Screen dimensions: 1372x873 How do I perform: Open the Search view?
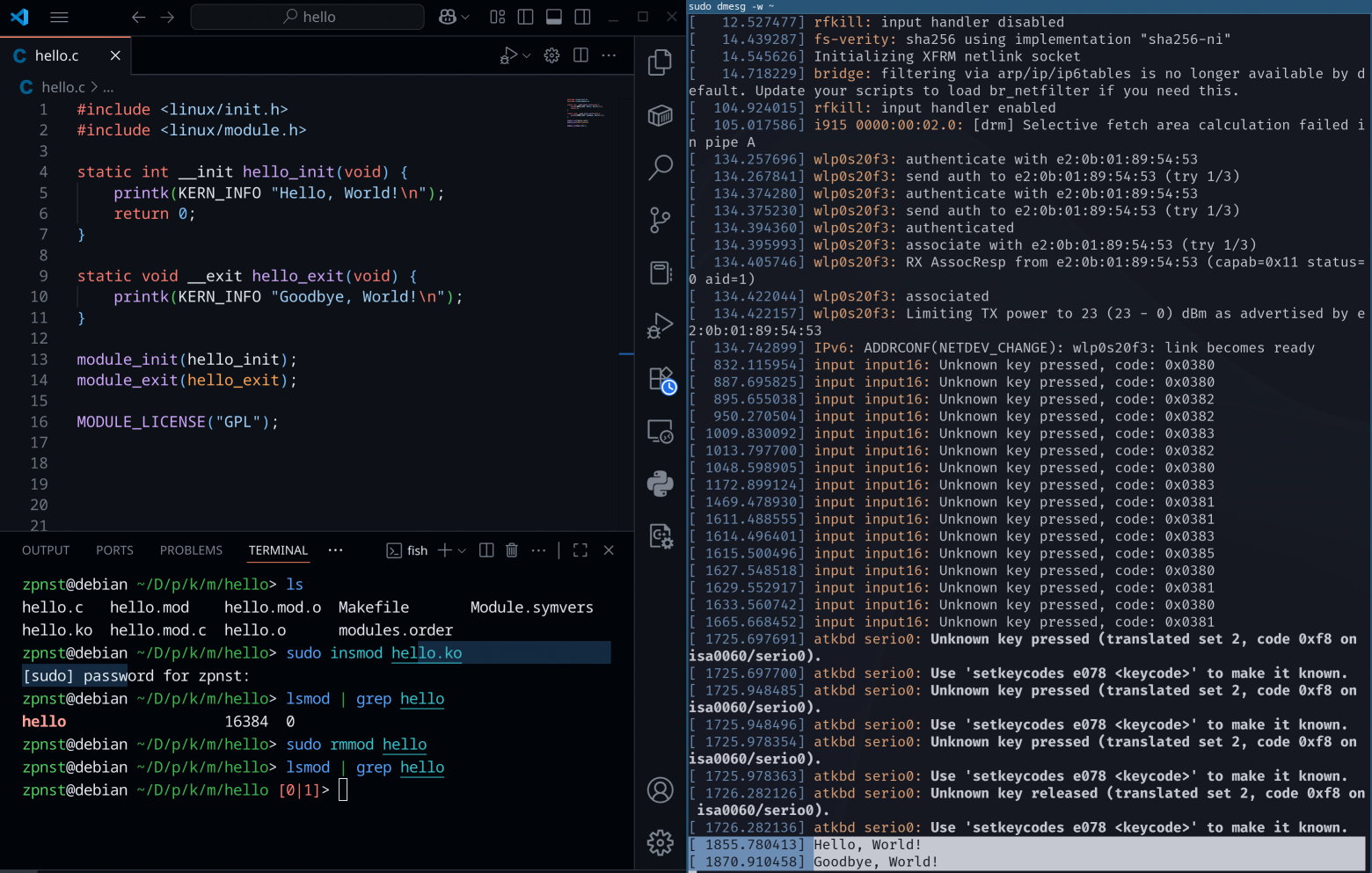coord(660,167)
